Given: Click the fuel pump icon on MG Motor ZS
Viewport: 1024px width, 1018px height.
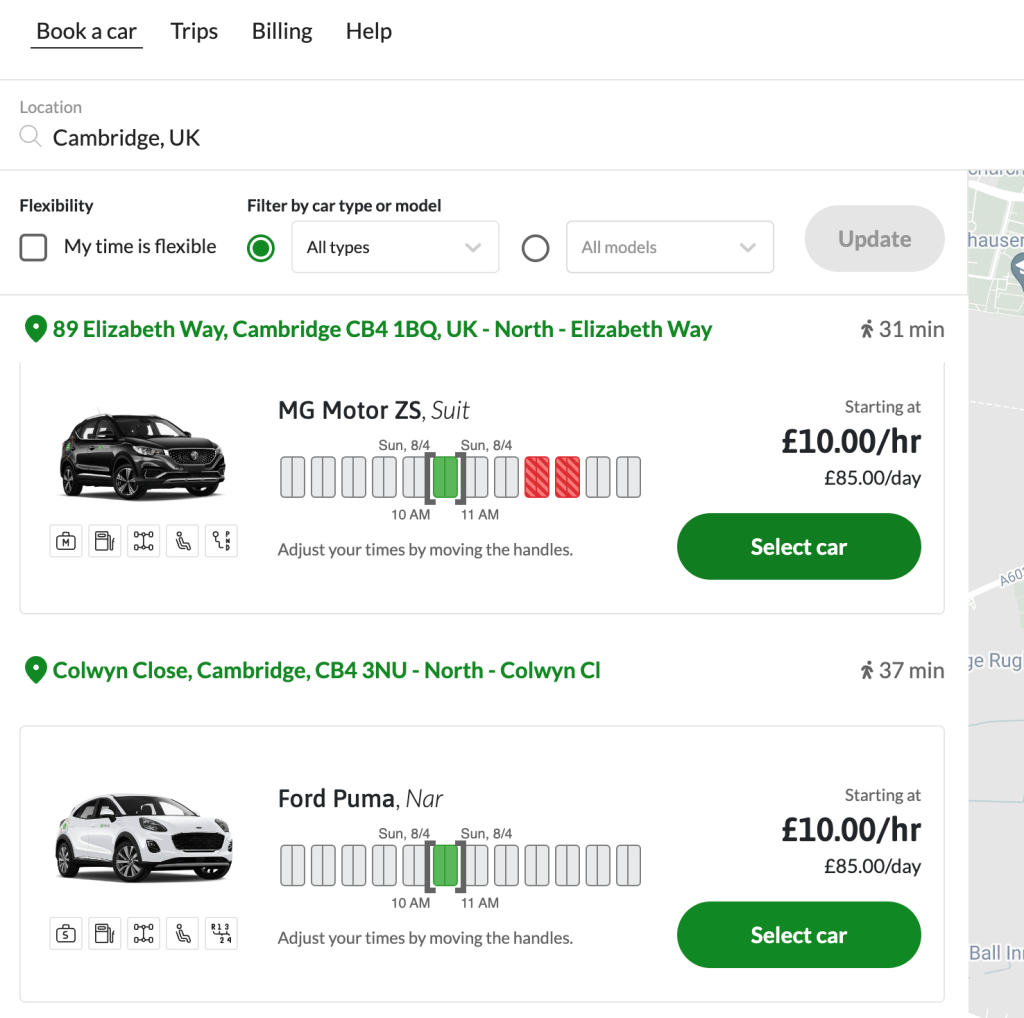Looking at the screenshot, I should 104,541.
